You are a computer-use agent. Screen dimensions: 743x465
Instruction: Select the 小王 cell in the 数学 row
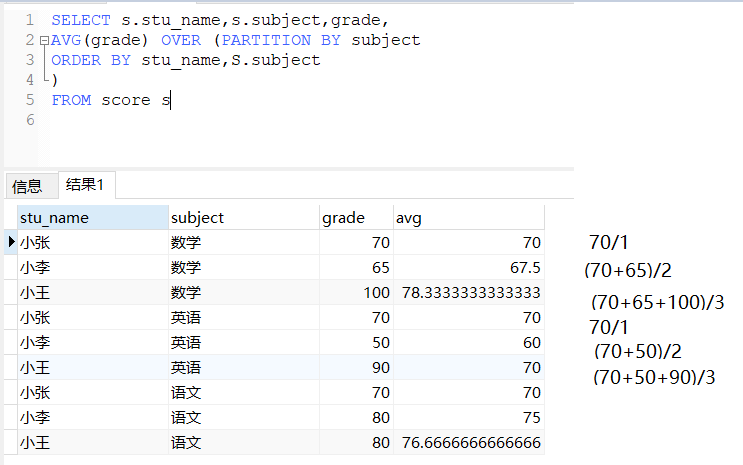click(x=93, y=292)
